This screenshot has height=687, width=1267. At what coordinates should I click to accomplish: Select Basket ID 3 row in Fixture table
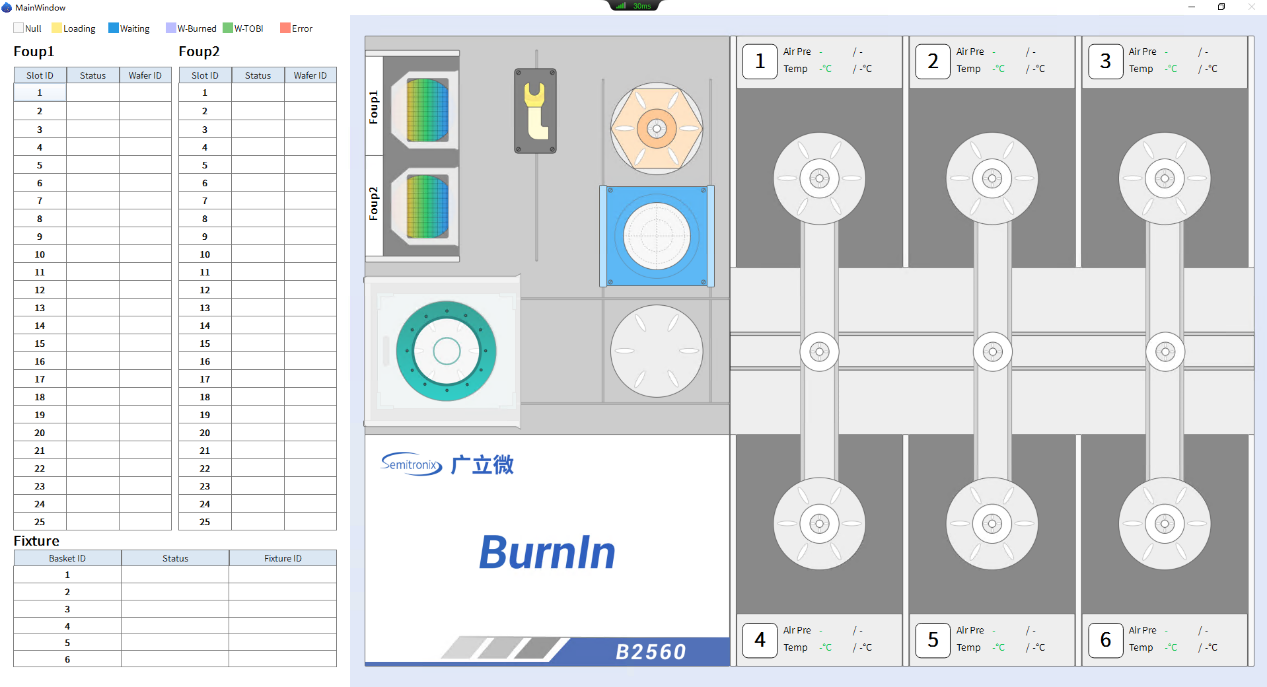point(67,609)
